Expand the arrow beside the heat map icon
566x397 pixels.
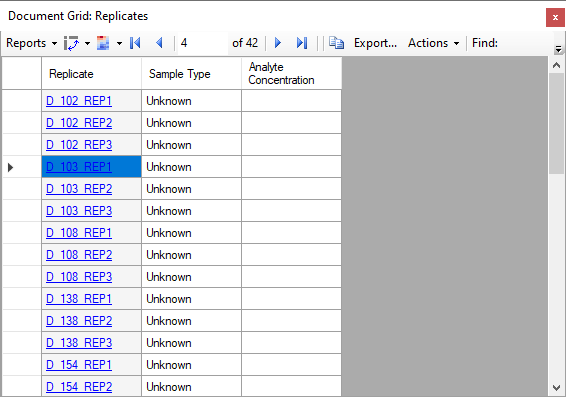pyautogui.click(x=119, y=43)
